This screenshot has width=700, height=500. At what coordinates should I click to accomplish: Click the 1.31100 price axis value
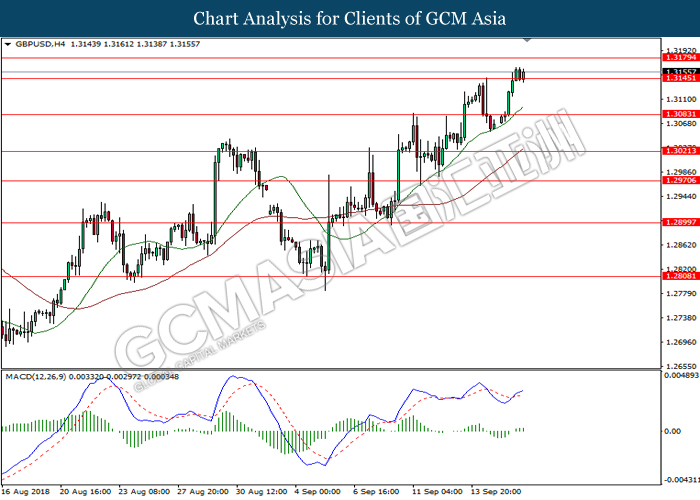coord(681,99)
